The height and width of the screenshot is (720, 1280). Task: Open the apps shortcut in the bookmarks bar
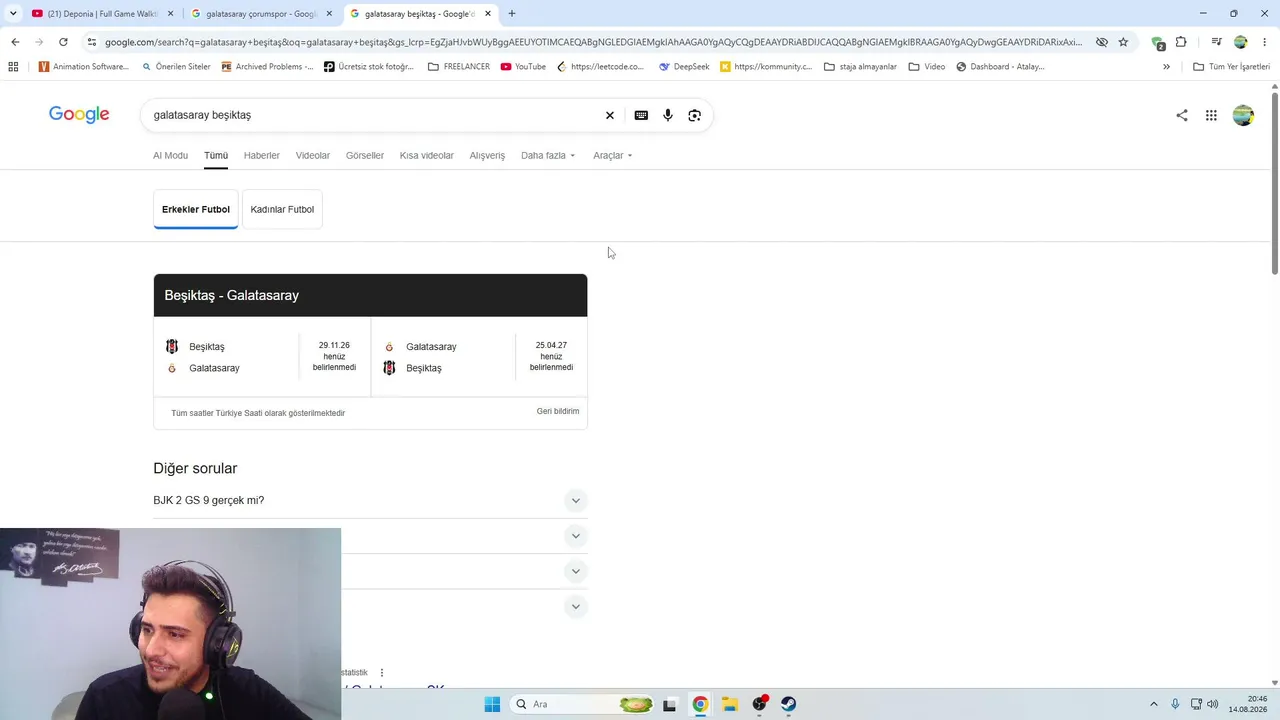[13, 67]
